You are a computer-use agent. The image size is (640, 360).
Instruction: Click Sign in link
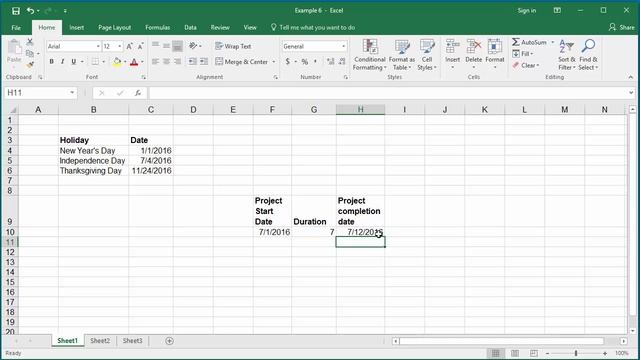click(527, 11)
